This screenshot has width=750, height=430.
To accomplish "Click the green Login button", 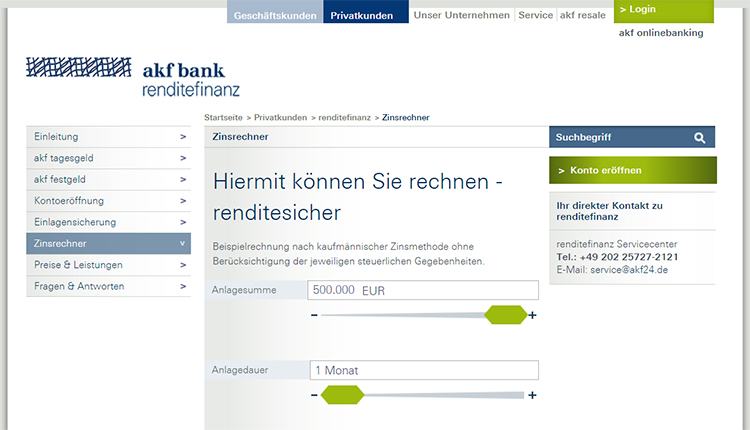I will tap(664, 11).
